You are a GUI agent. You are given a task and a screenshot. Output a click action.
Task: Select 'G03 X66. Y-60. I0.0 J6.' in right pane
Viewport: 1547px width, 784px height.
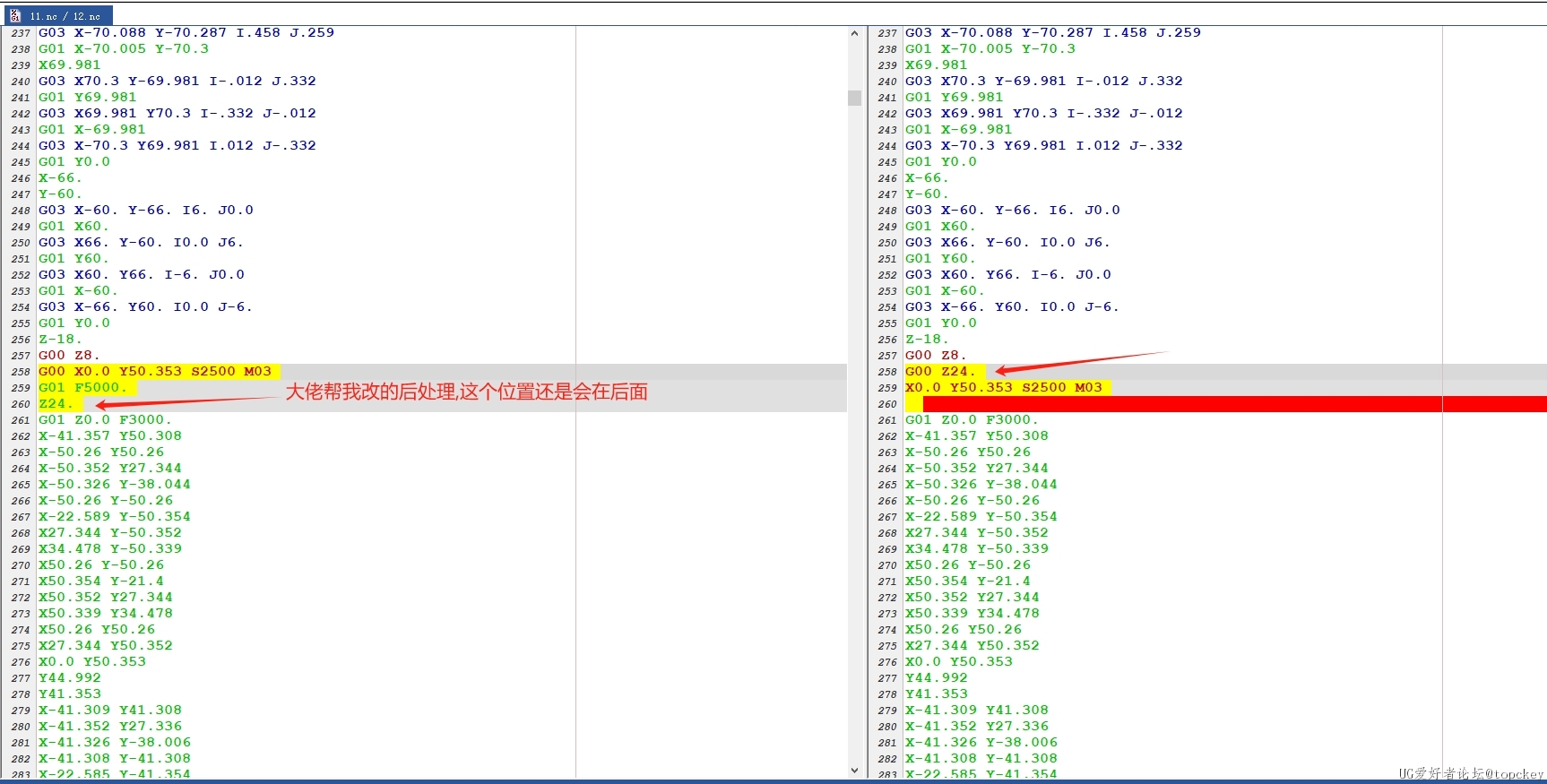pos(1008,243)
